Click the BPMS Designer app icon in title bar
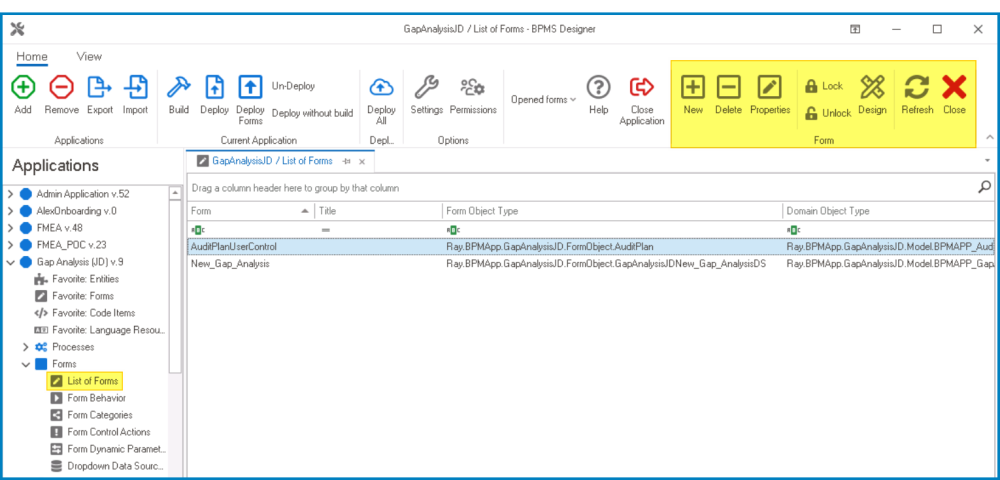Screen dimensions: 1000x480 [x=17, y=29]
